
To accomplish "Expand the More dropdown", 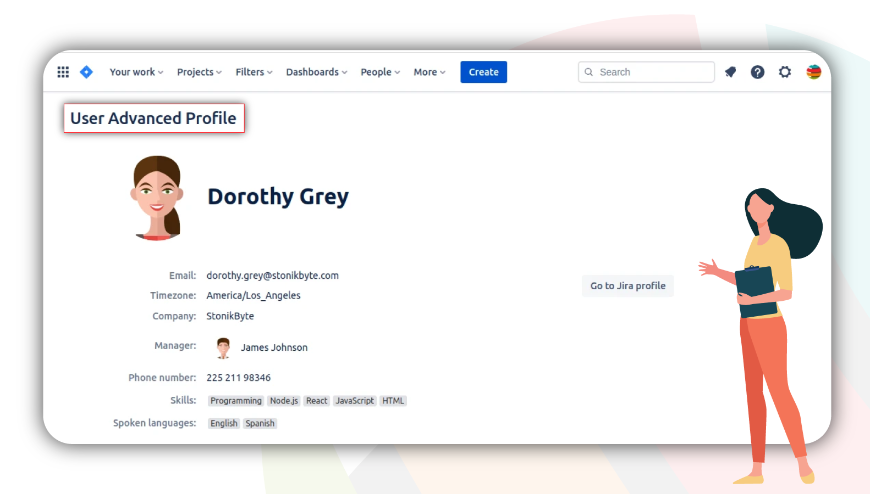I will point(429,72).
